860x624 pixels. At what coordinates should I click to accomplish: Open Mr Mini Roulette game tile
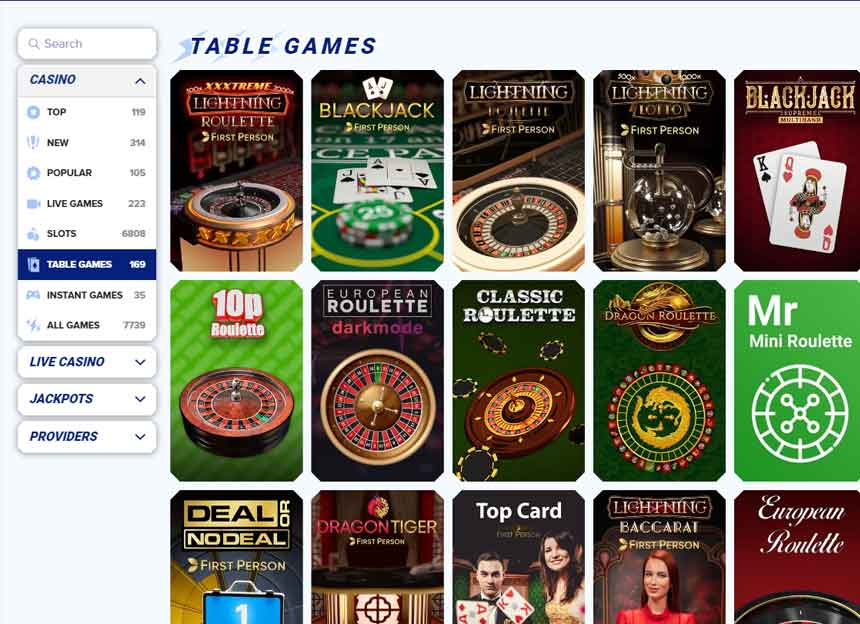797,381
